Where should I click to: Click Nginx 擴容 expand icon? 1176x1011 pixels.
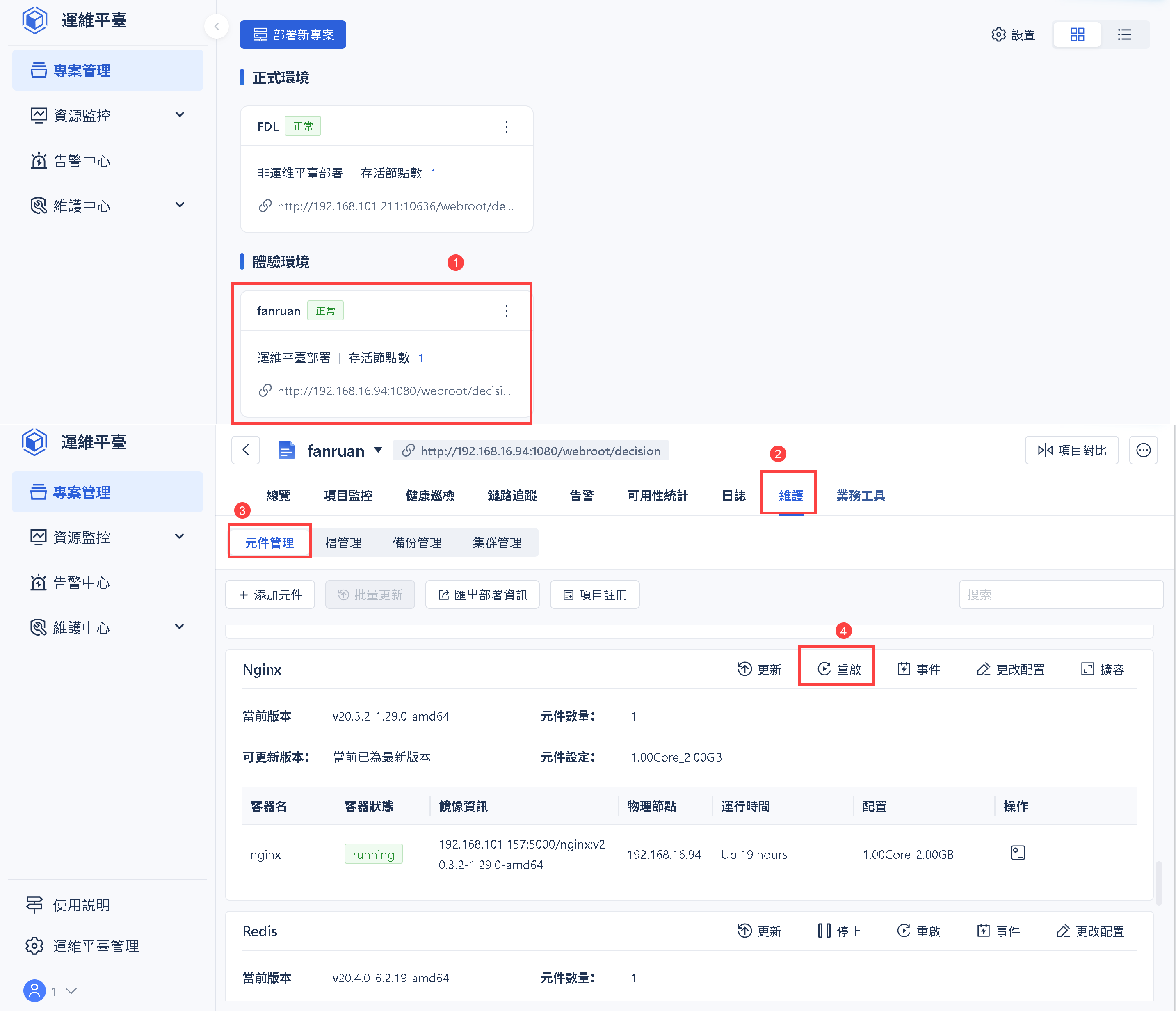(x=1087, y=669)
